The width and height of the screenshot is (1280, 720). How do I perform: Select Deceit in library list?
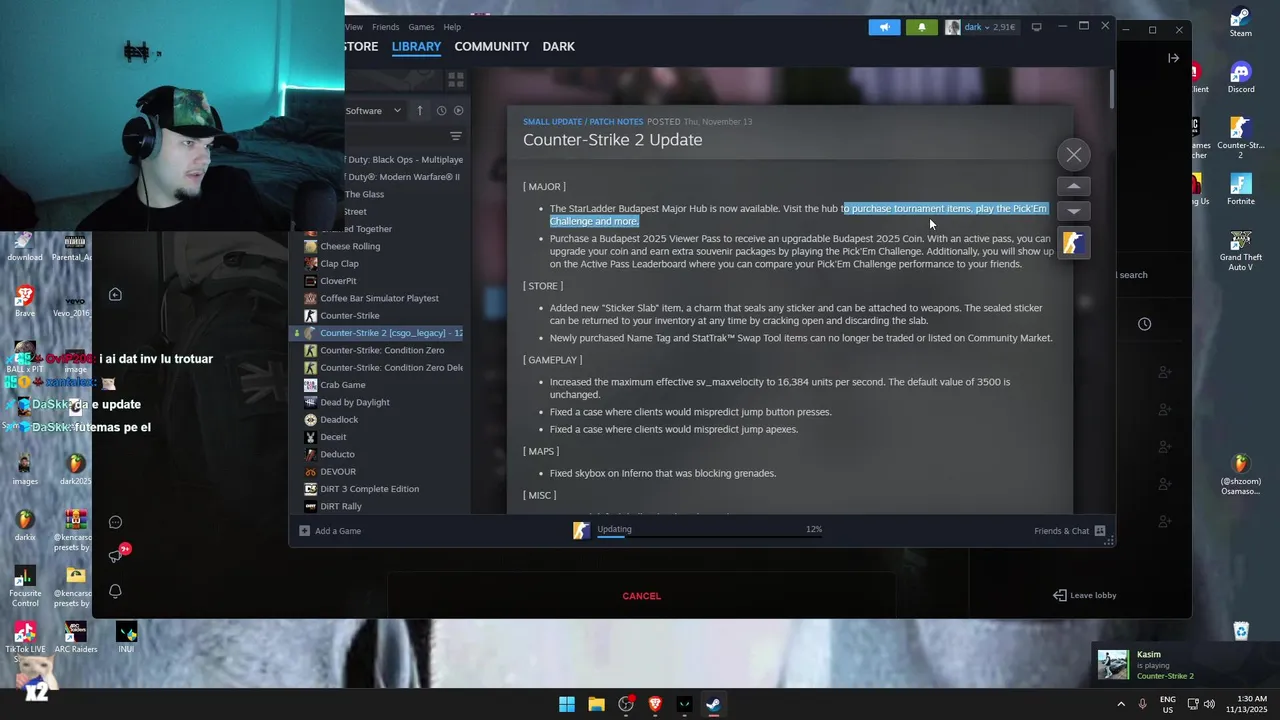333,437
